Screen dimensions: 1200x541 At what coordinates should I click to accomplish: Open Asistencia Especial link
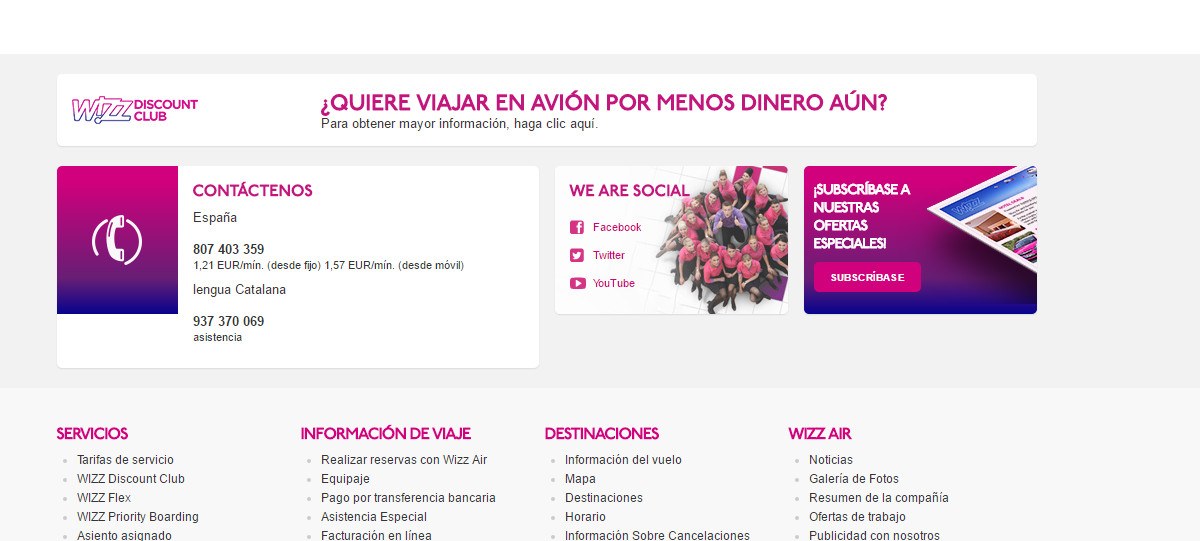pyautogui.click(x=374, y=517)
